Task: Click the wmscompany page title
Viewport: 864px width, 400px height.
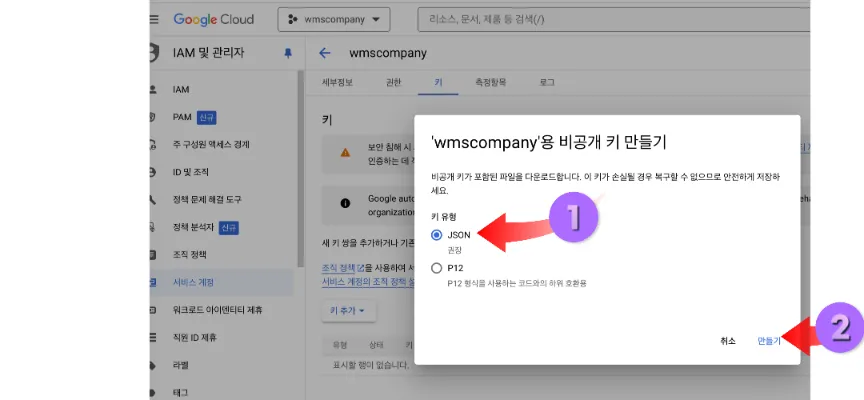Action: click(388, 53)
